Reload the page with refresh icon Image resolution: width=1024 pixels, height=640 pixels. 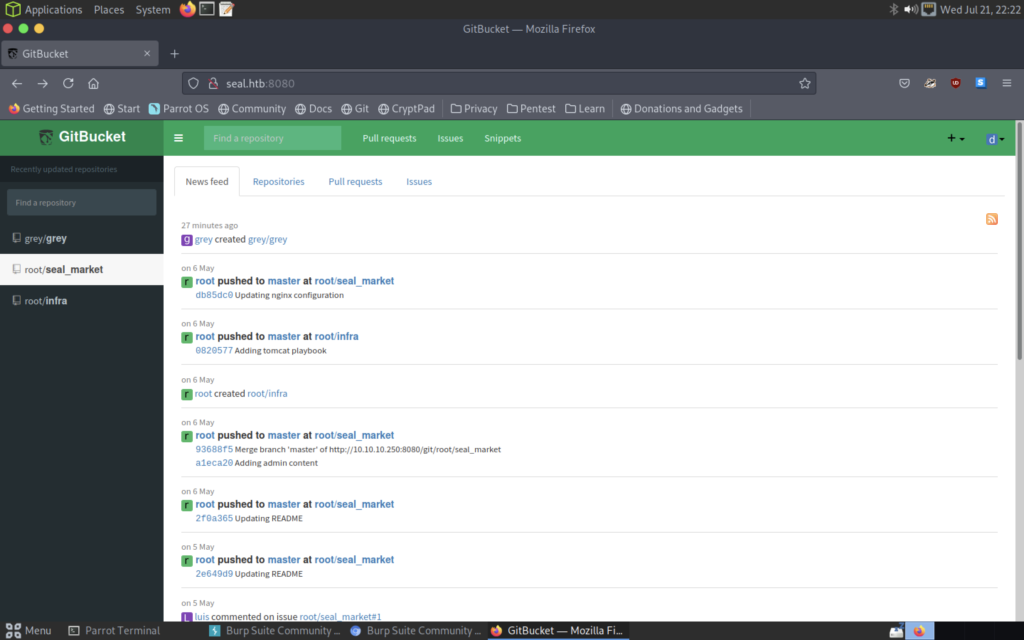pyautogui.click(x=68, y=83)
